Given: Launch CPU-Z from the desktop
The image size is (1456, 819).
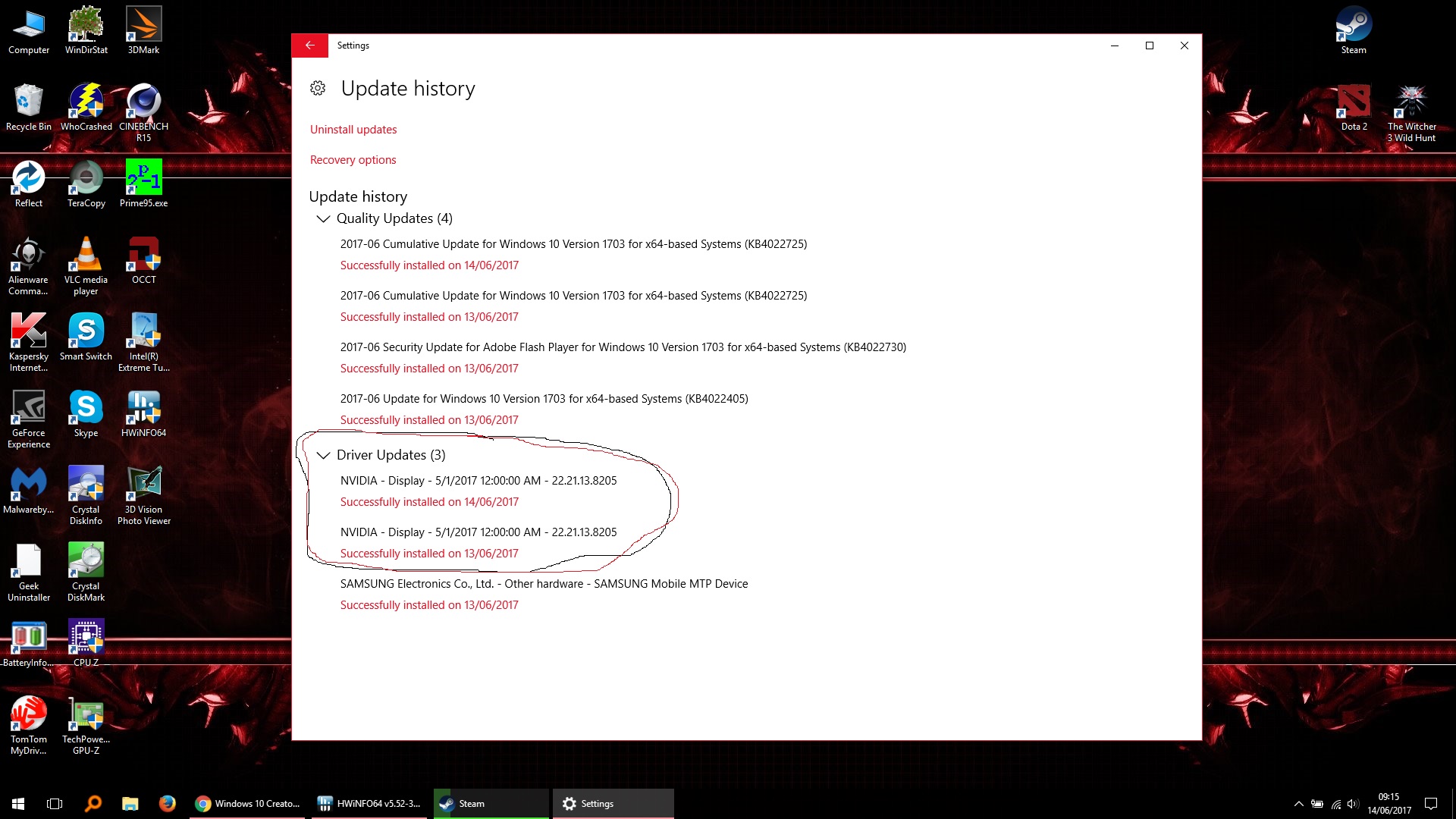Looking at the screenshot, I should (x=86, y=644).
